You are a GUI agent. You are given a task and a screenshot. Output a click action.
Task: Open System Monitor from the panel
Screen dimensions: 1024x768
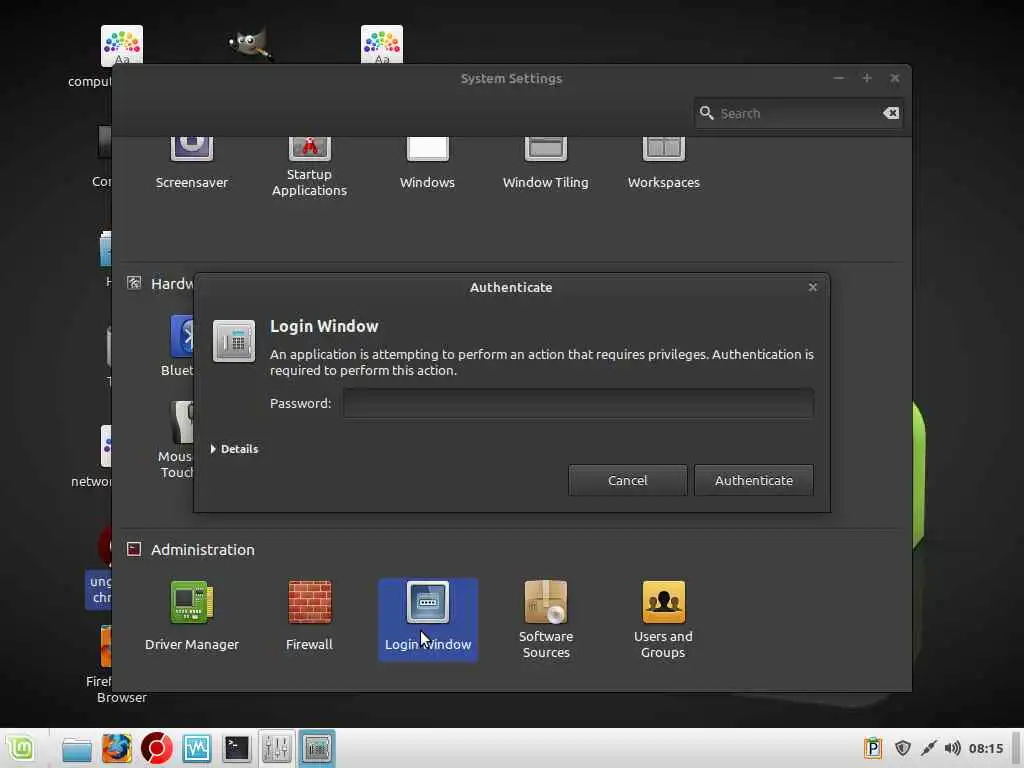click(x=197, y=748)
